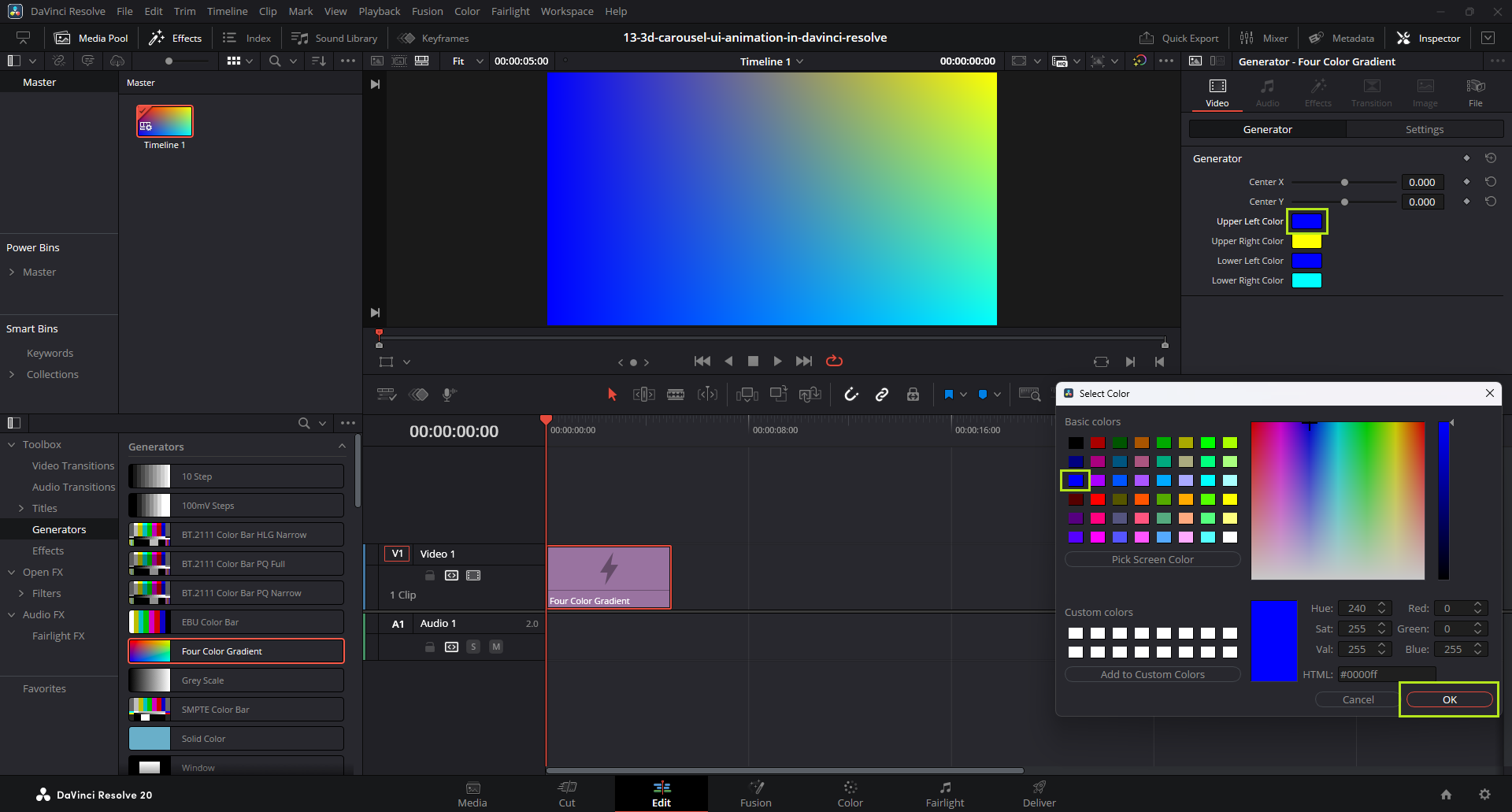Open the Fairlight menu
The width and height of the screenshot is (1512, 812).
(x=510, y=11)
